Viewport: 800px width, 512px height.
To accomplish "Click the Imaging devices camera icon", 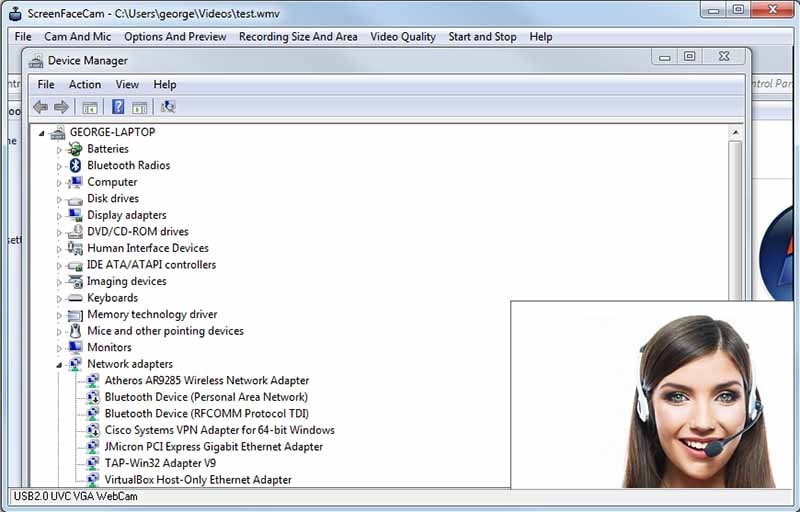I will pos(76,281).
